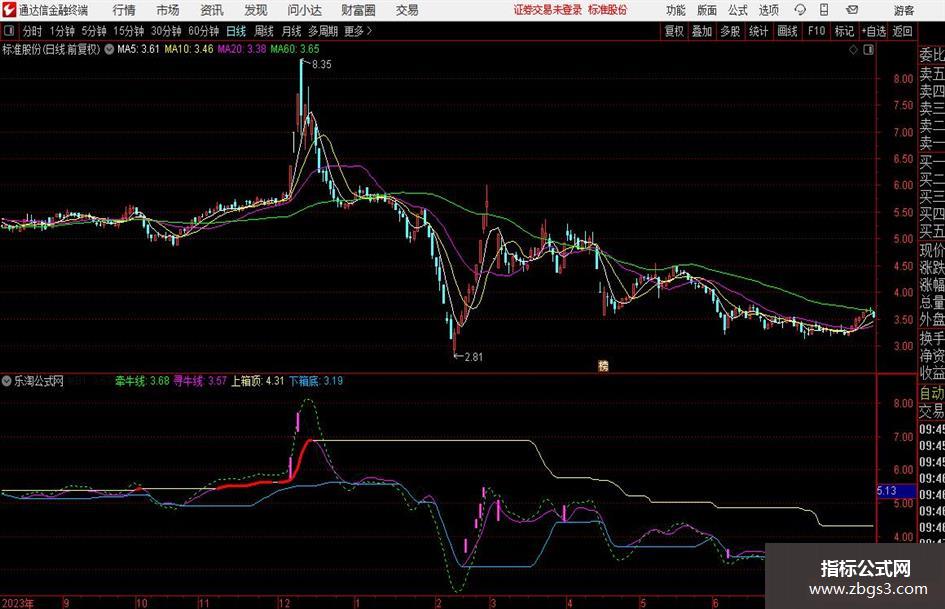
Task: Add stock with +自选 button
Action: 874,31
